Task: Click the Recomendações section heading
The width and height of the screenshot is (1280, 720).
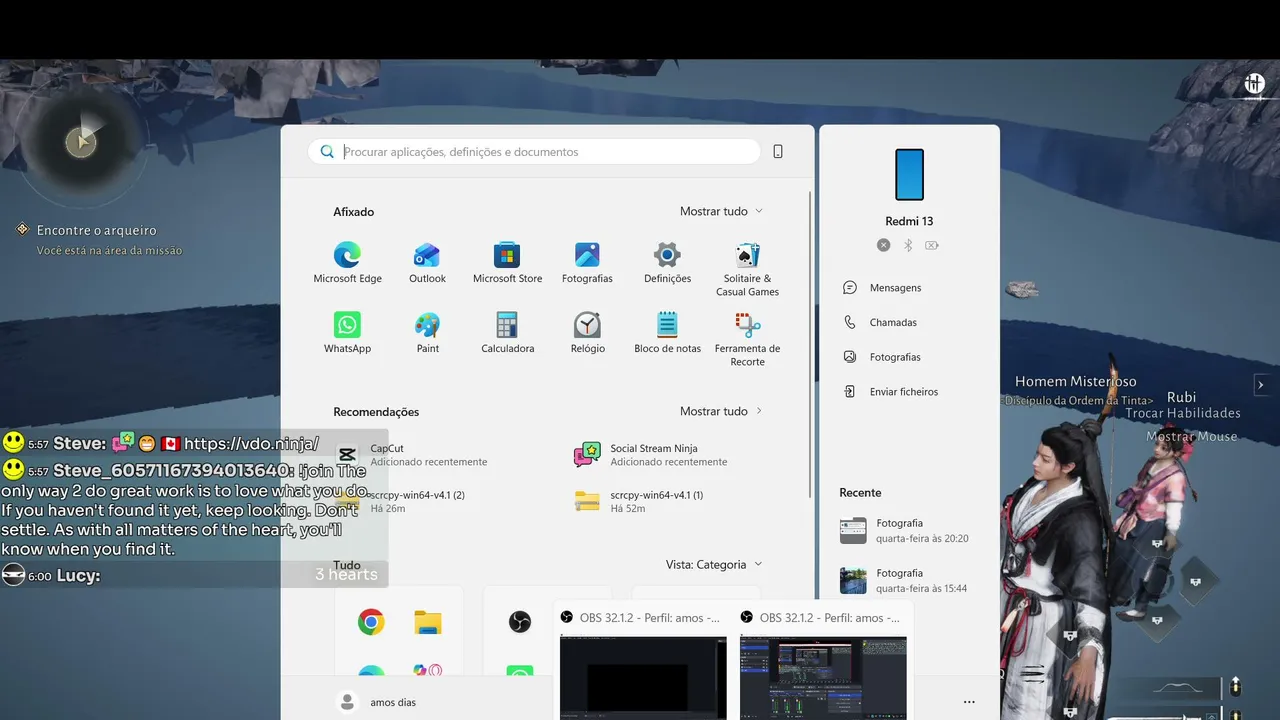Action: point(376,412)
